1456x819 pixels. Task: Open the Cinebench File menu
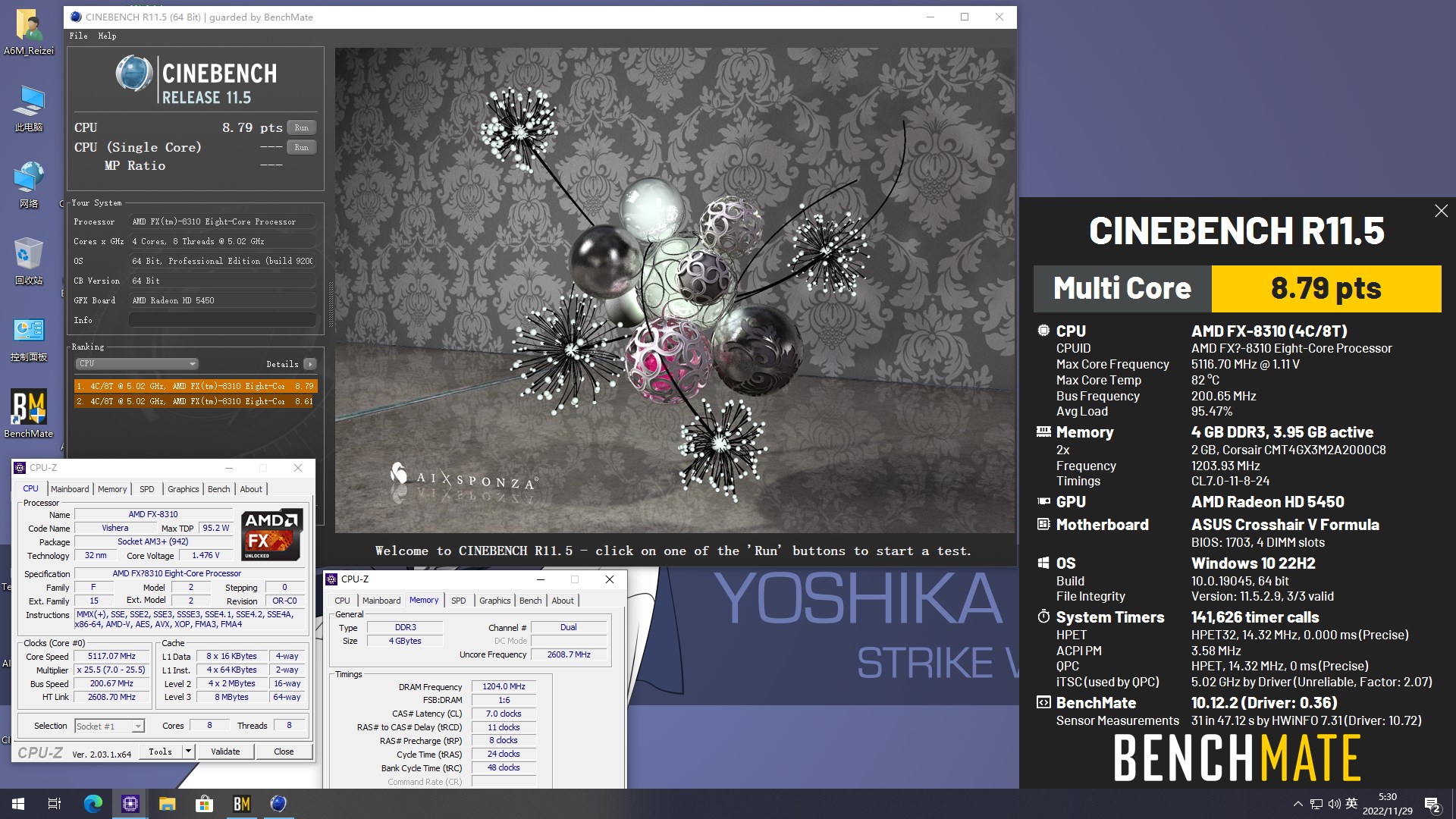[x=78, y=36]
